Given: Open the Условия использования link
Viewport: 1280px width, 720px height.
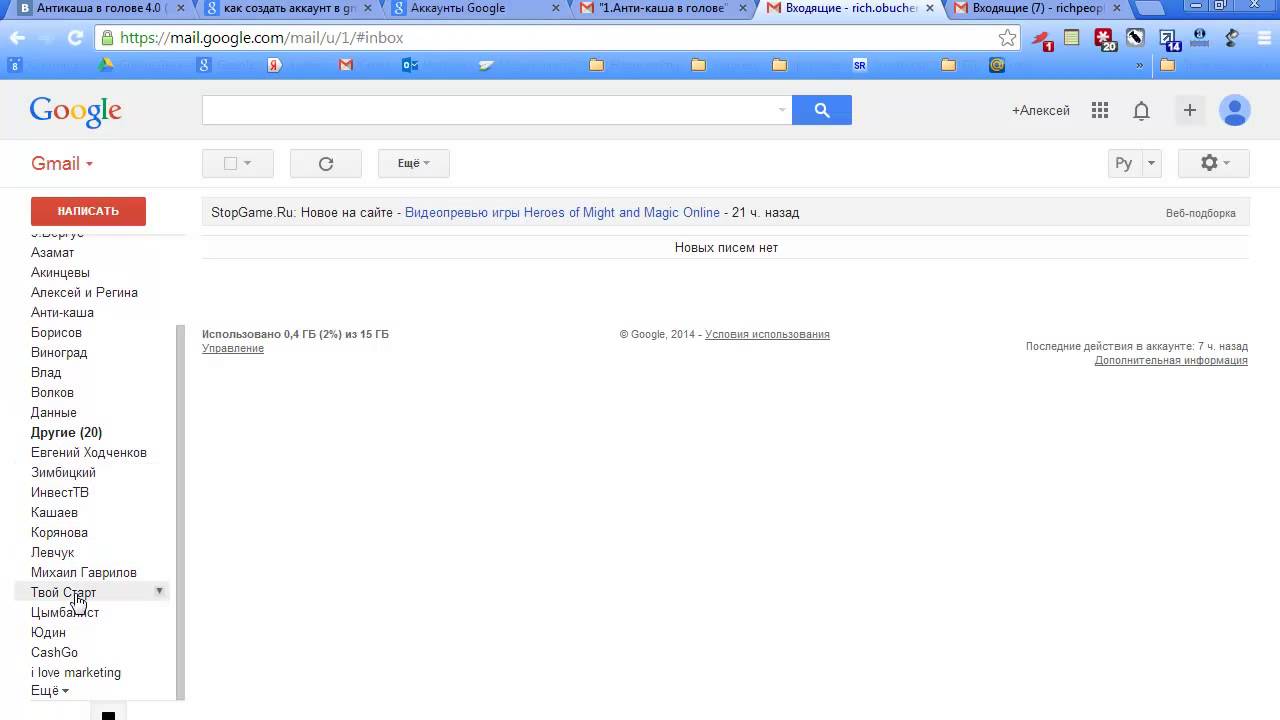Looking at the screenshot, I should click(767, 334).
